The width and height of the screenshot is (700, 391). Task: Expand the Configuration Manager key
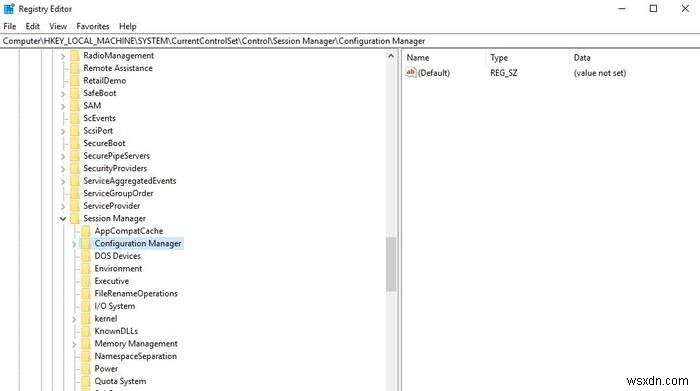[74, 244]
